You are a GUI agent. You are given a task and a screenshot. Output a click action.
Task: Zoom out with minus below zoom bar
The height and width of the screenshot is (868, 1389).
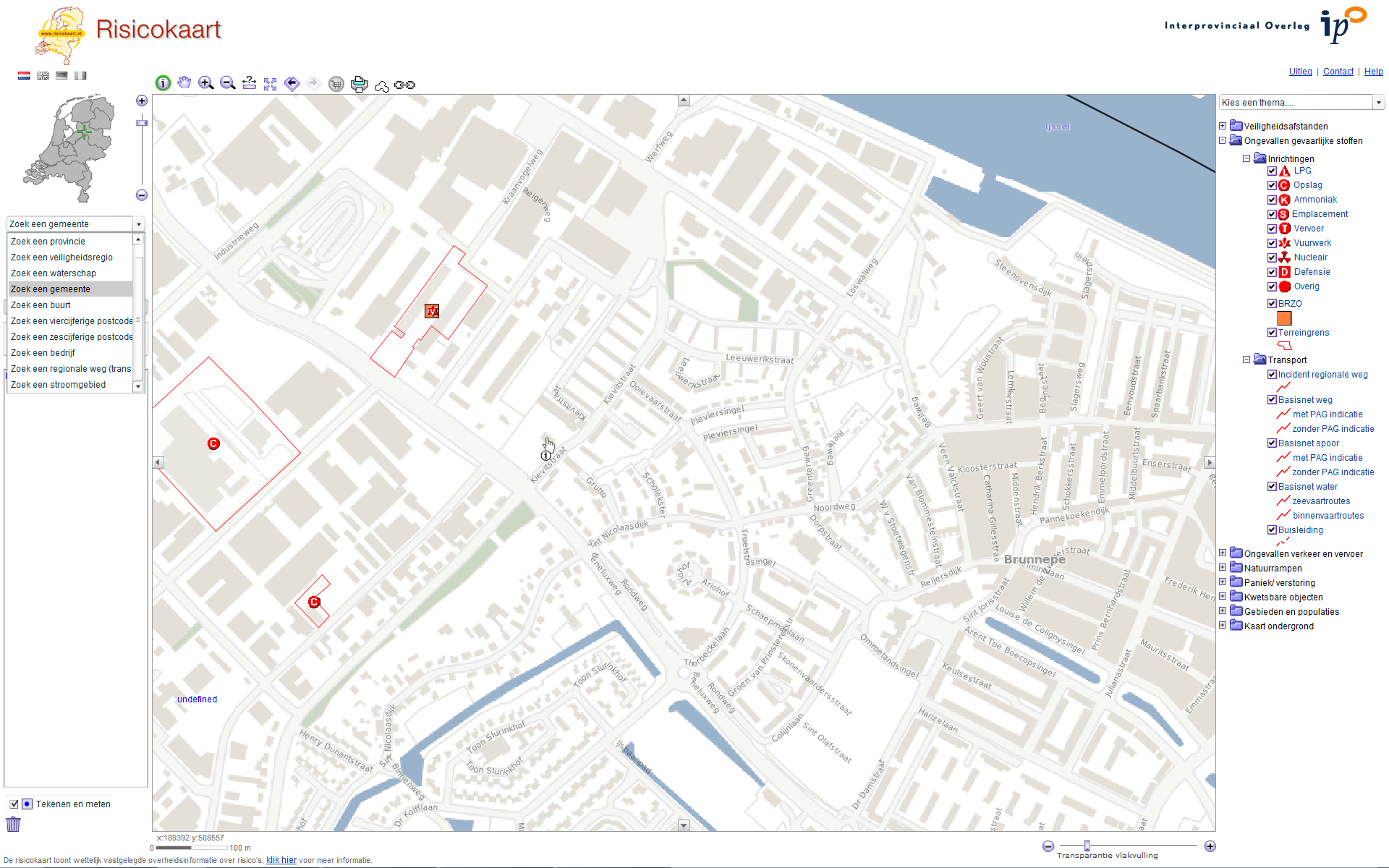pos(142,195)
